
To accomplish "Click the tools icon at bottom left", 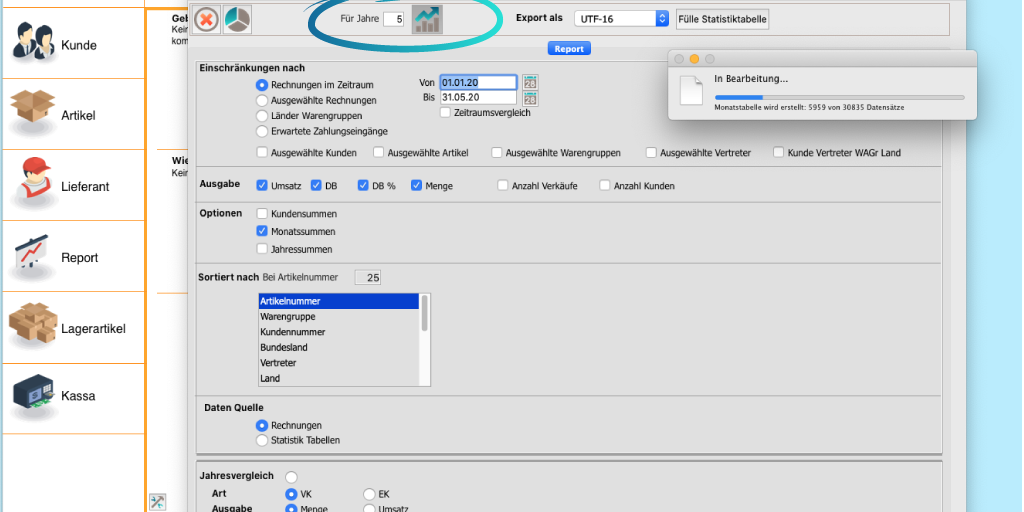I will click(x=157, y=502).
